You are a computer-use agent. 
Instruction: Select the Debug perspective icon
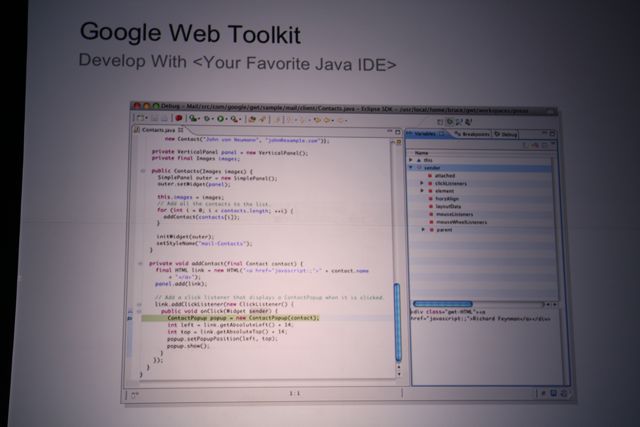[x=450, y=122]
